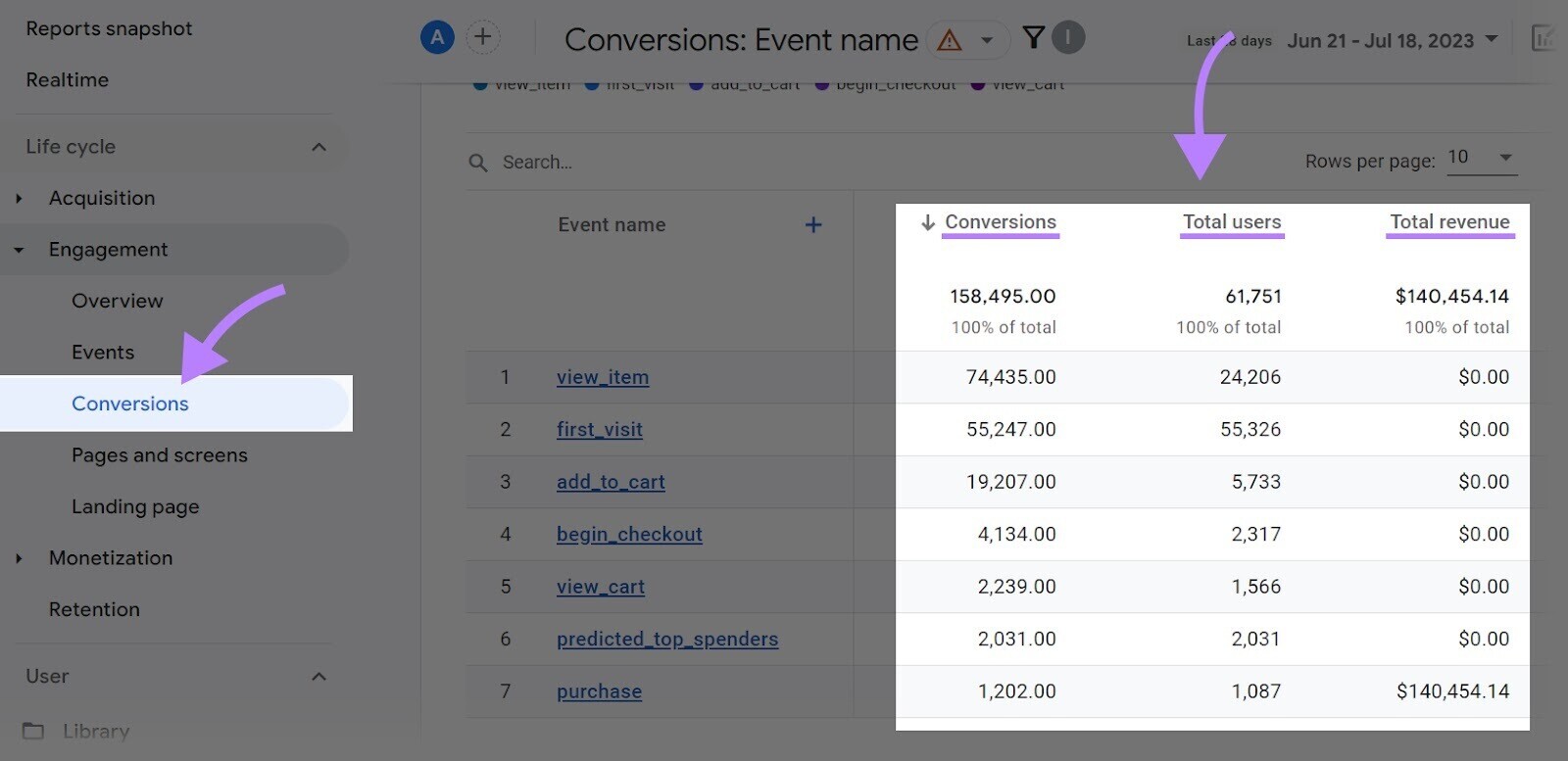
Task: Select Conversions in the Engagement menu
Action: [130, 404]
